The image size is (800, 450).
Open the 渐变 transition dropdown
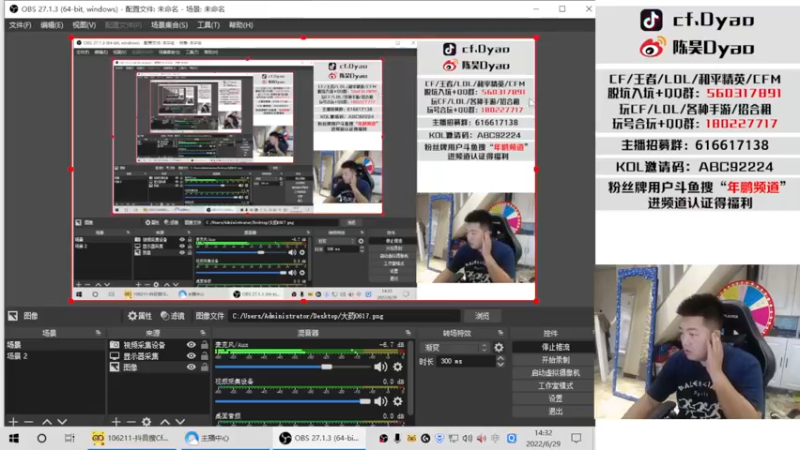point(455,347)
